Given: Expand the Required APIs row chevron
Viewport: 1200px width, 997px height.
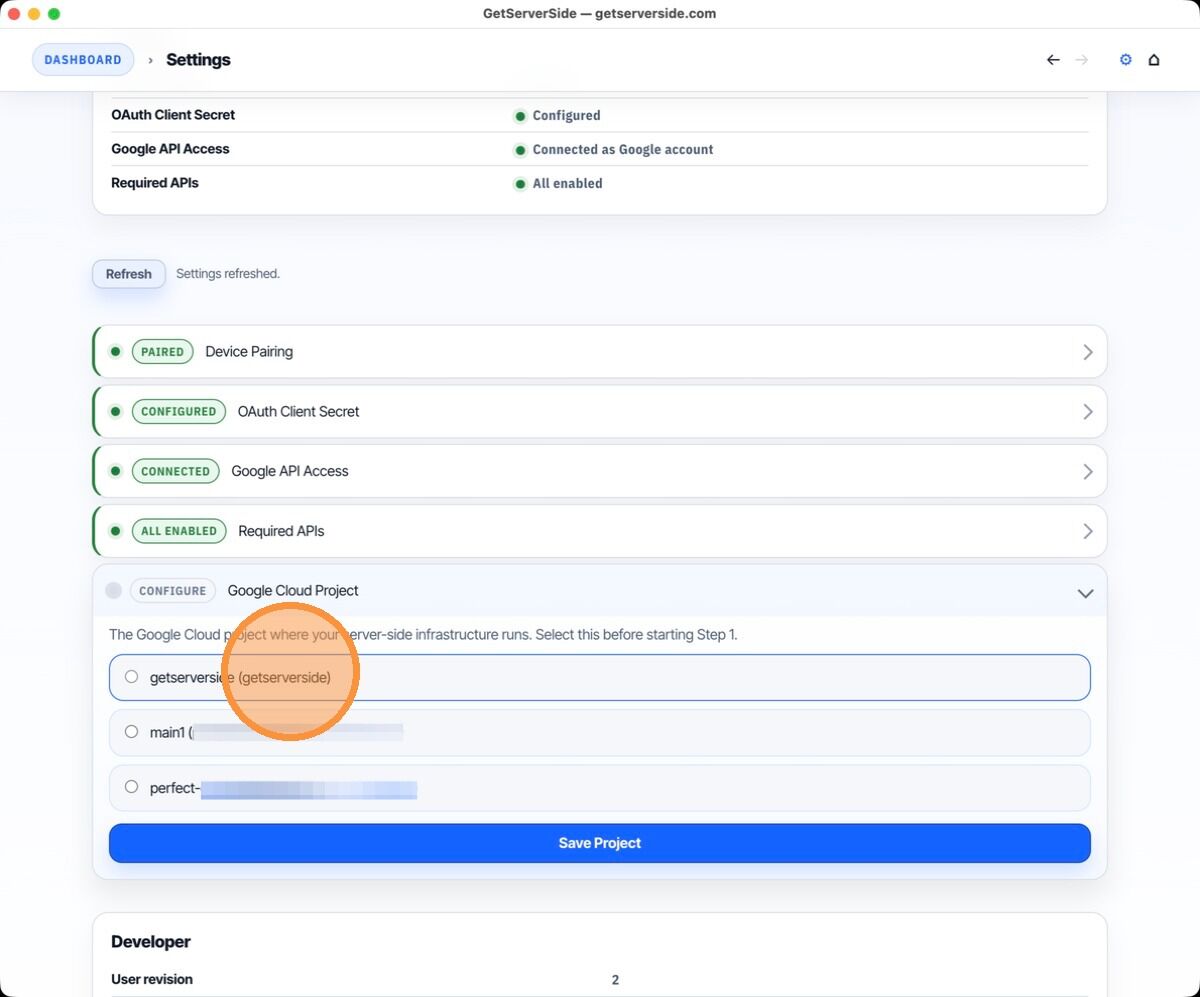Looking at the screenshot, I should (x=1087, y=531).
